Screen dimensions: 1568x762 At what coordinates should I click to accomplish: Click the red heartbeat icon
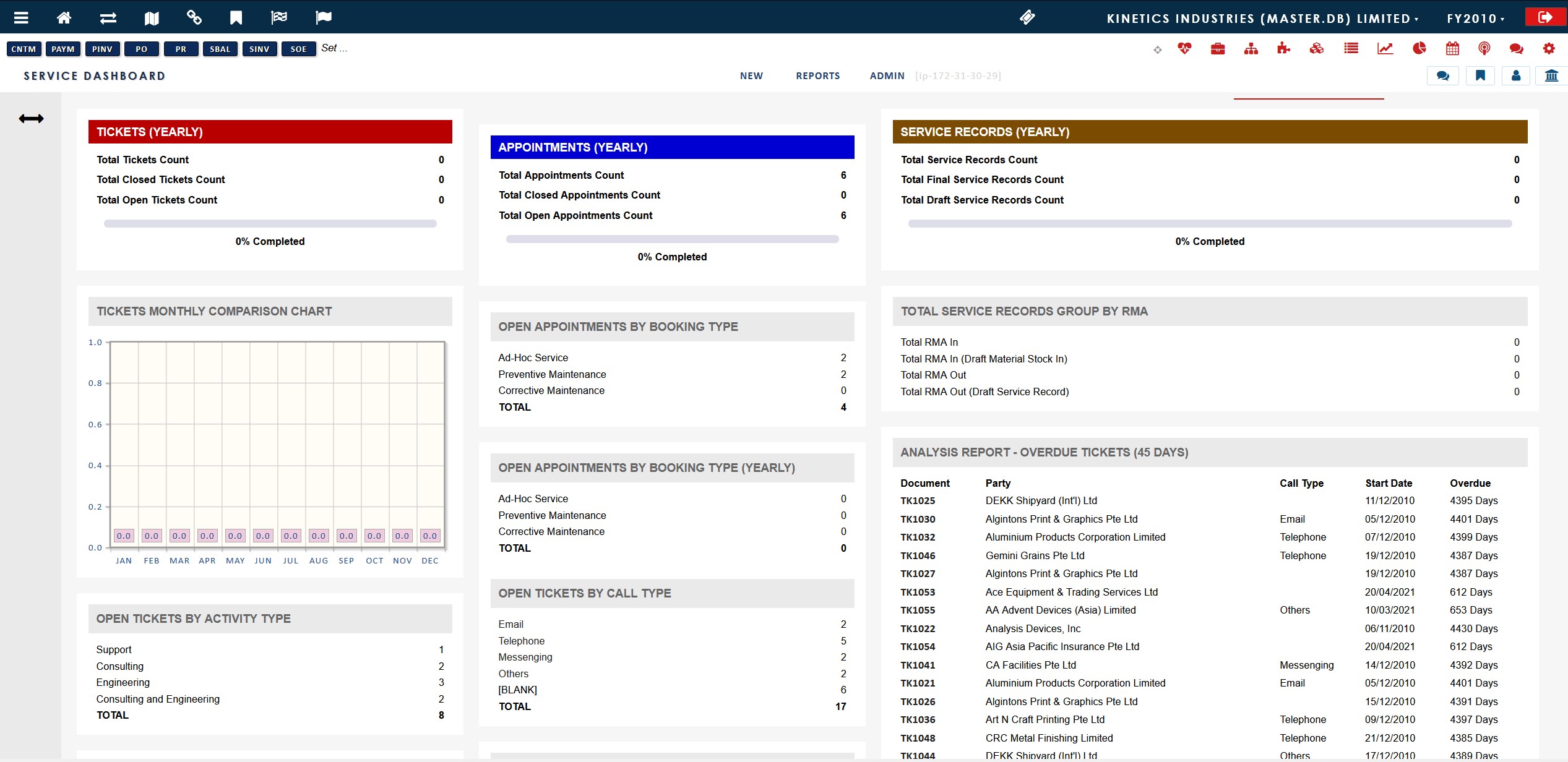(x=1184, y=48)
